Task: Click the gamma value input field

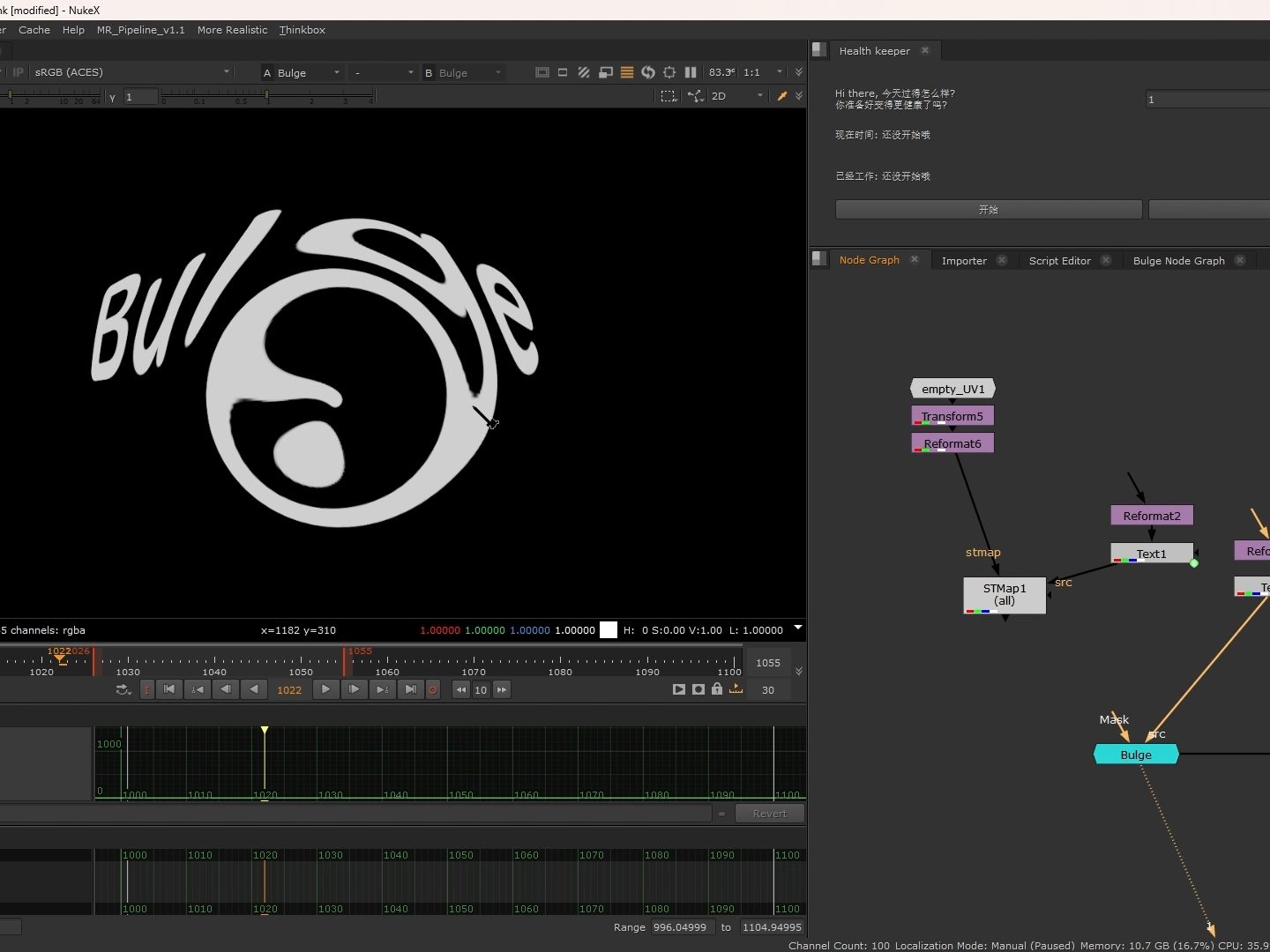Action: [x=141, y=97]
